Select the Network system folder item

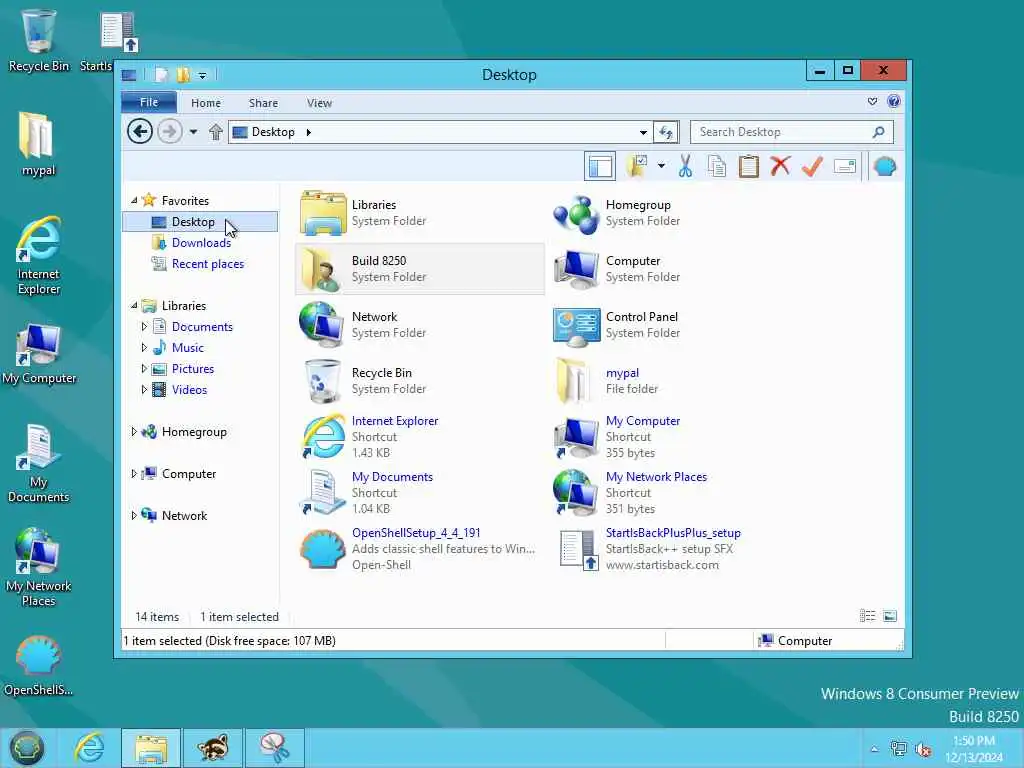click(x=419, y=325)
